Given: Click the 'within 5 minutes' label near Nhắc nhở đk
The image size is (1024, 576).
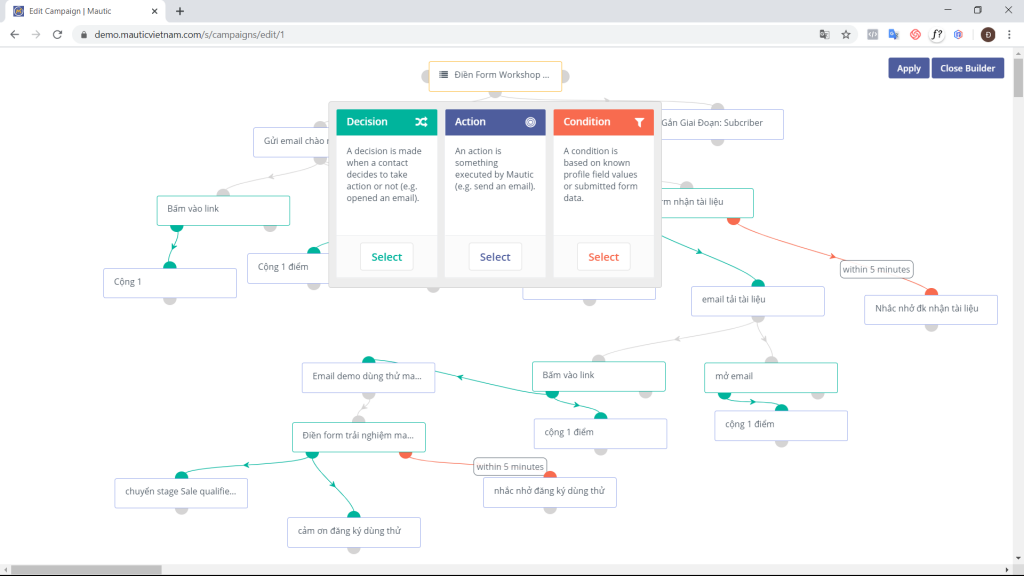Looking at the screenshot, I should [876, 269].
